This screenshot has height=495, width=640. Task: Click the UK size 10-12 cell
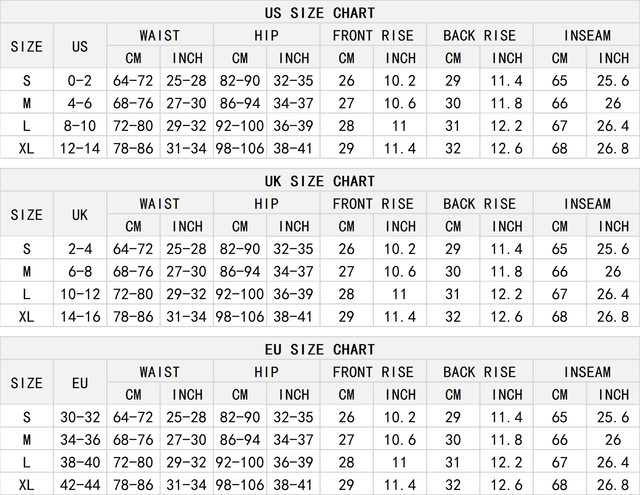80,294
